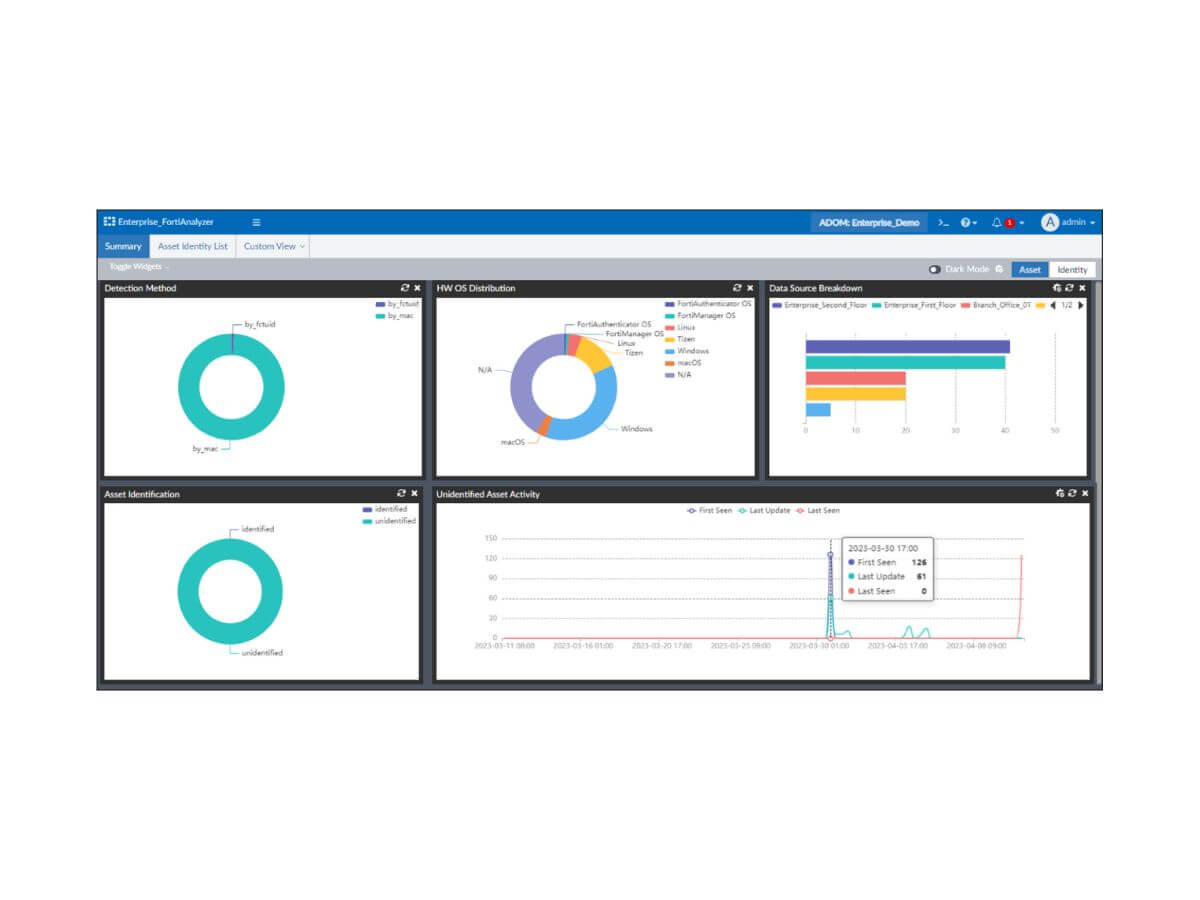Refresh the Unidentified Asset Activity widget

[x=1072, y=493]
